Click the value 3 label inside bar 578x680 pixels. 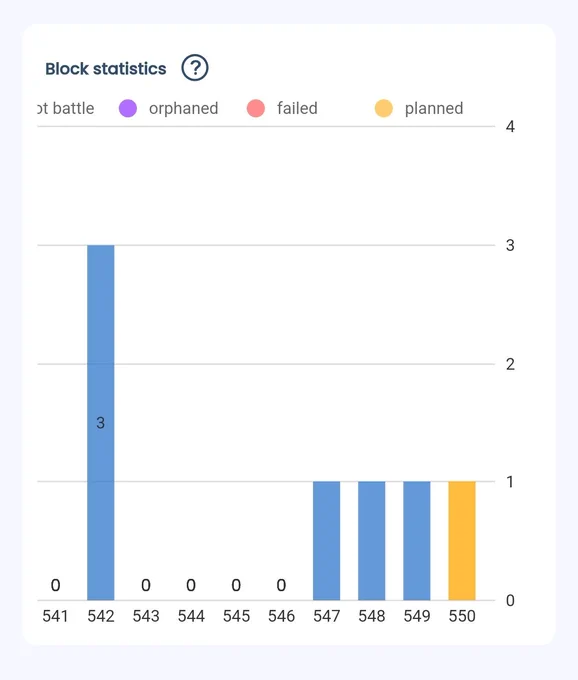point(101,423)
